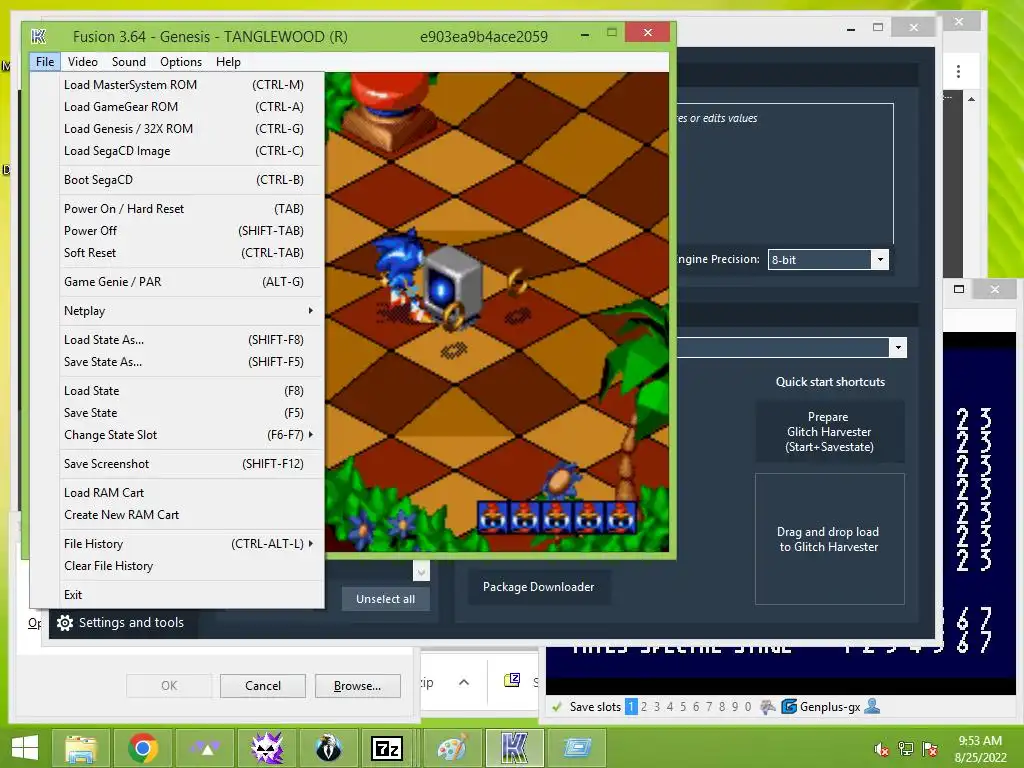Click the three-dot menu in background window
This screenshot has height=768, width=1024.
[958, 71]
